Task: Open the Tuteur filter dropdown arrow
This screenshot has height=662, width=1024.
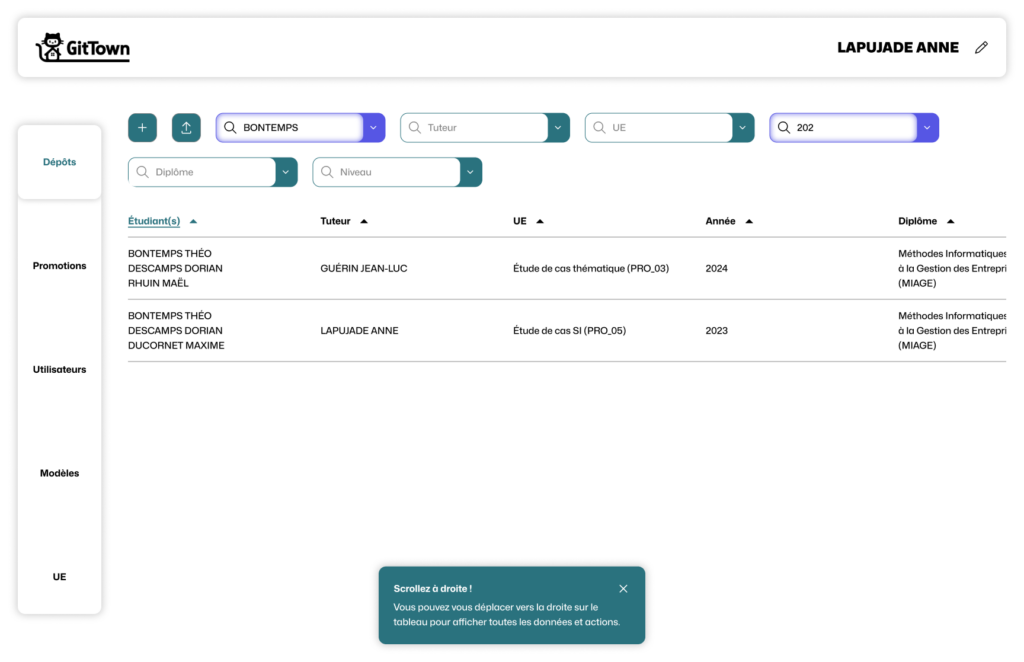Action: point(558,128)
